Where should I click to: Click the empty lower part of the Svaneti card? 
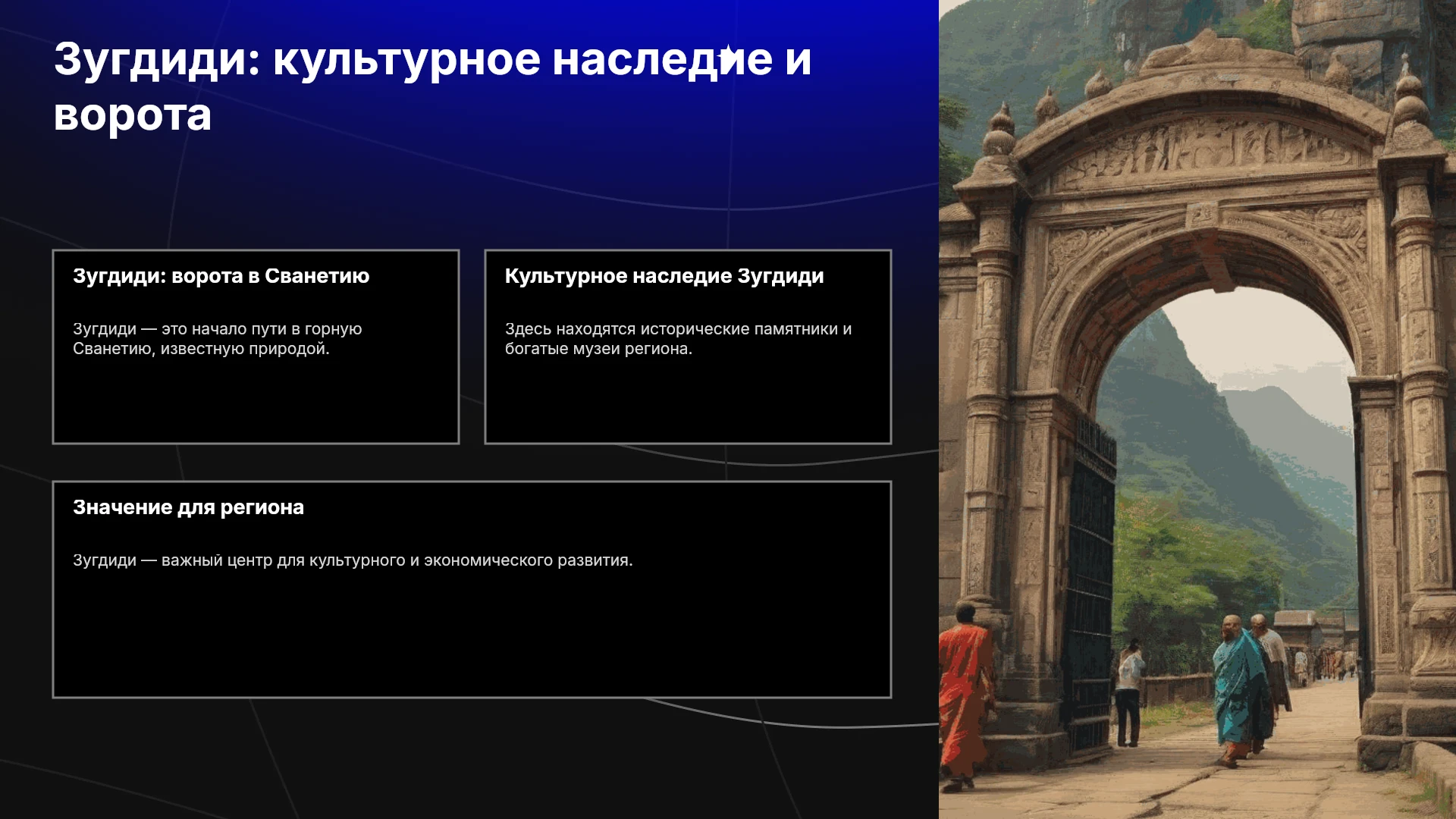(x=256, y=402)
